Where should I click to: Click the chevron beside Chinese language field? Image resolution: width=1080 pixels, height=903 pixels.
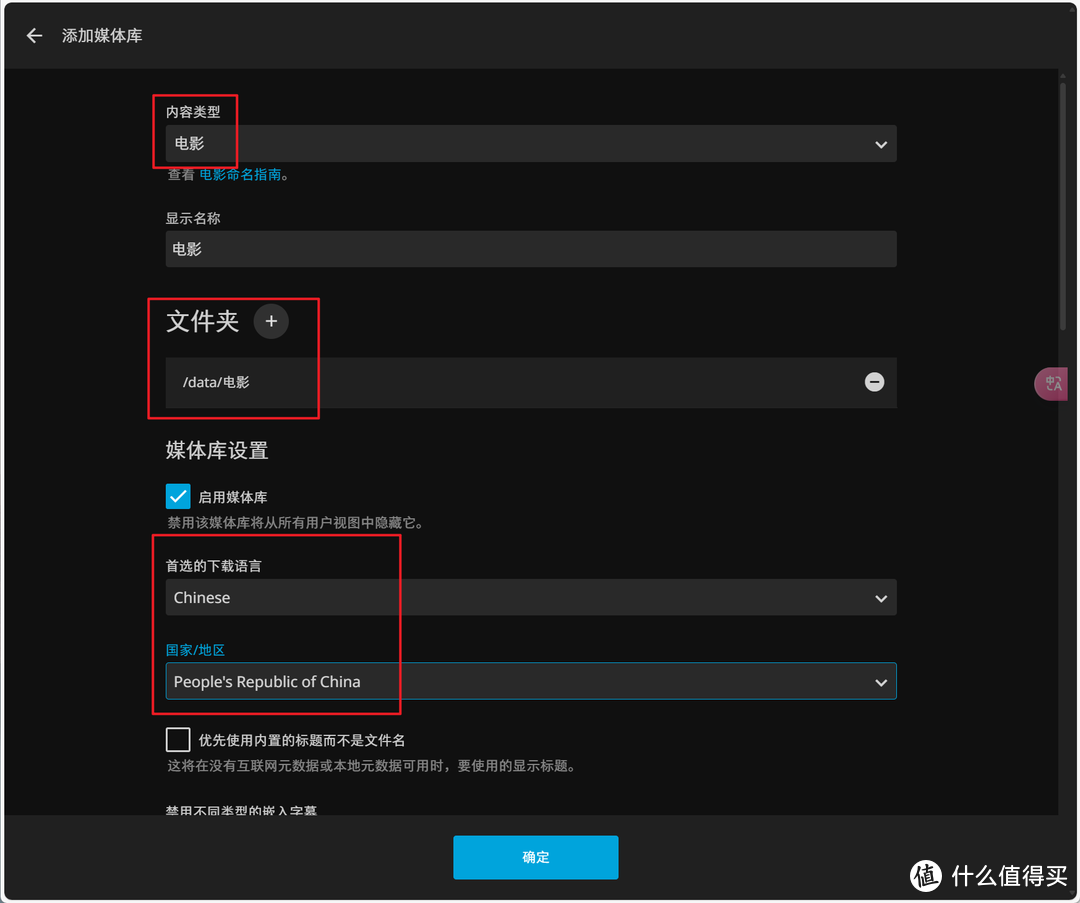[881, 597]
